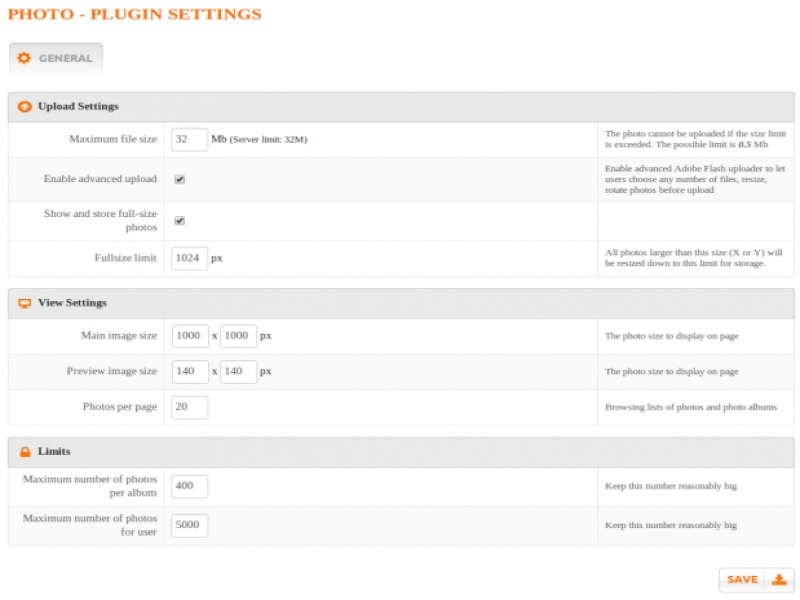Screen dimensions: 800x600
Task: Click the download arrow icon beside Save
Action: pos(780,580)
